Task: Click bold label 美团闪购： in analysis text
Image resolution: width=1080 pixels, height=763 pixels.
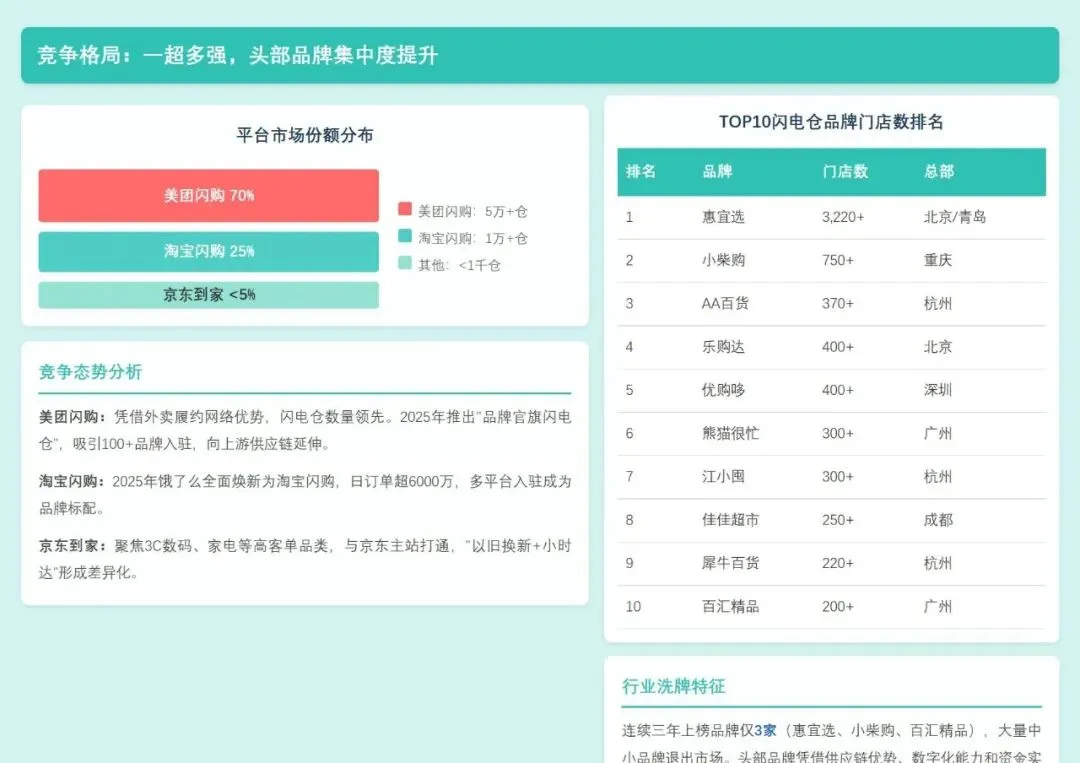Action: (73, 417)
